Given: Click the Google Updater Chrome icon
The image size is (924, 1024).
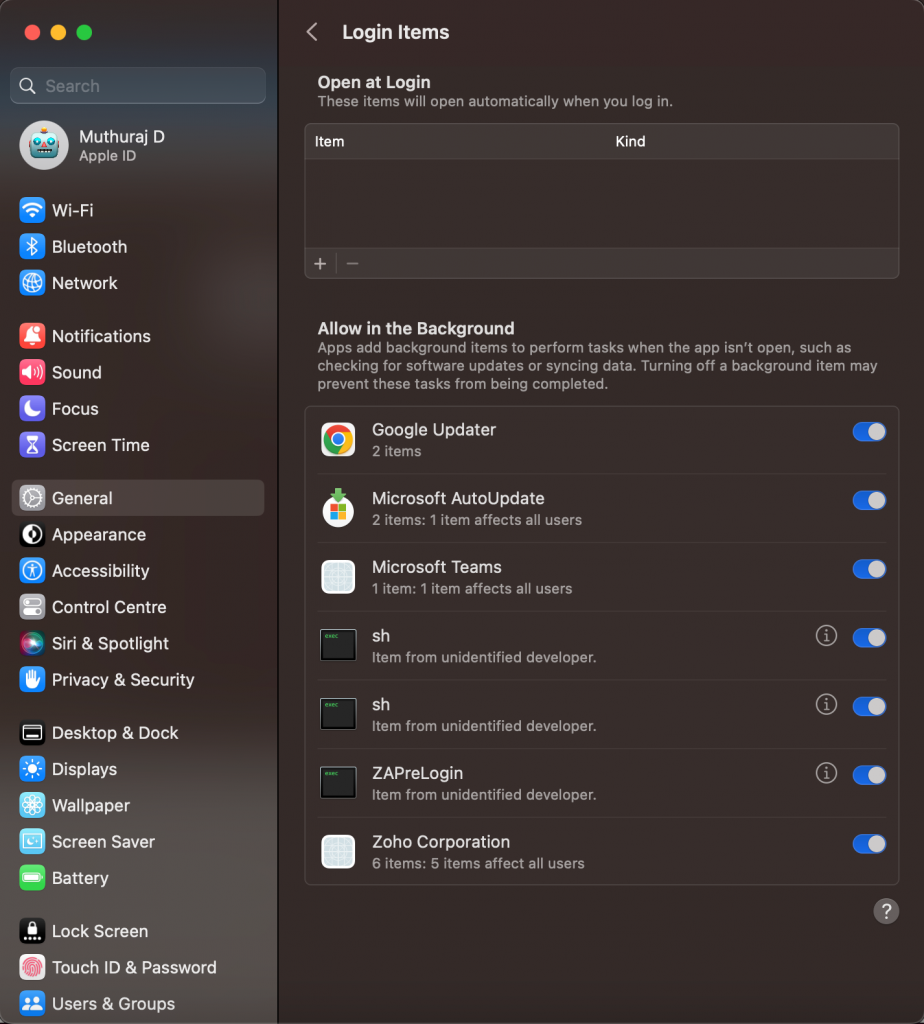Looking at the screenshot, I should 338,440.
